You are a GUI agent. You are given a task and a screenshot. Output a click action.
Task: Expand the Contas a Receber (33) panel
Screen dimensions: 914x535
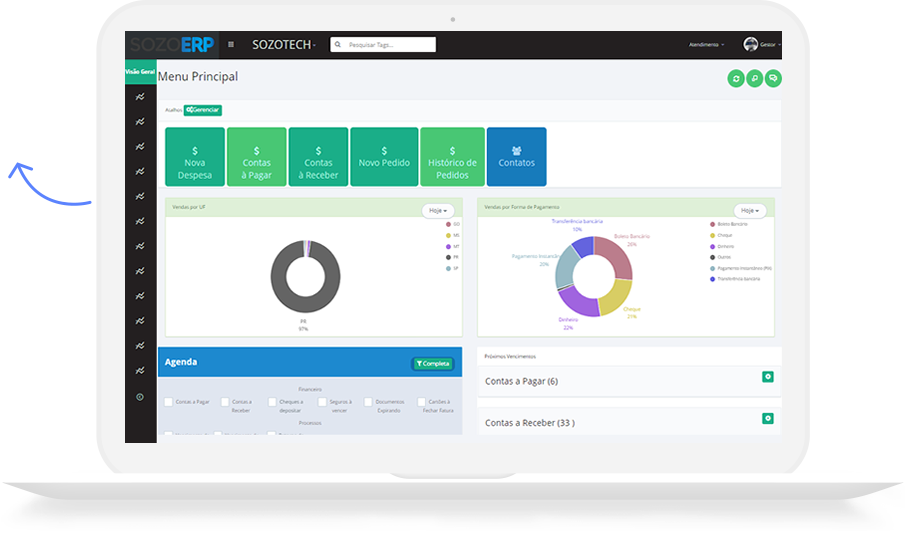pos(767,419)
